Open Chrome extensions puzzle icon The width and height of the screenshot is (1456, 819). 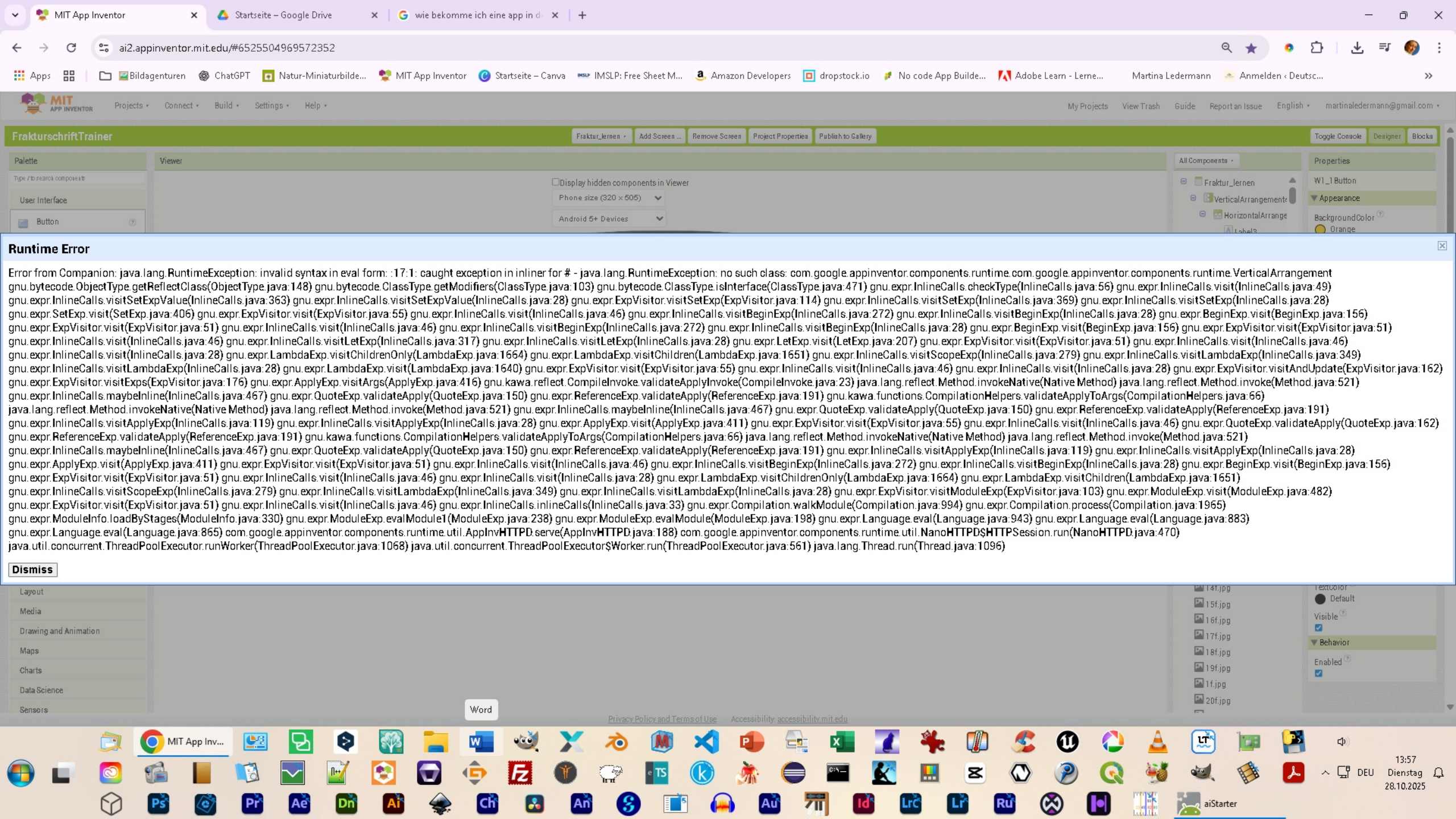(x=1316, y=48)
